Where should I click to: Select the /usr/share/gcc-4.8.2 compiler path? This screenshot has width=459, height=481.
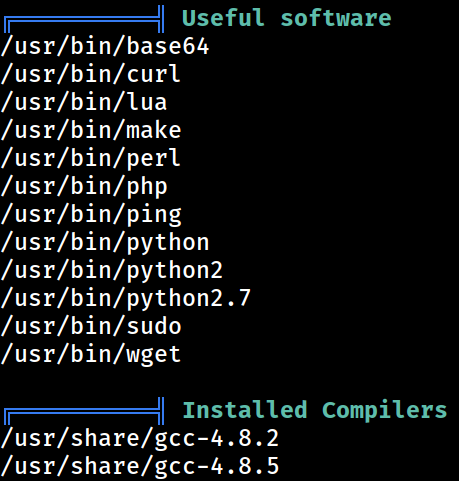(x=140, y=439)
